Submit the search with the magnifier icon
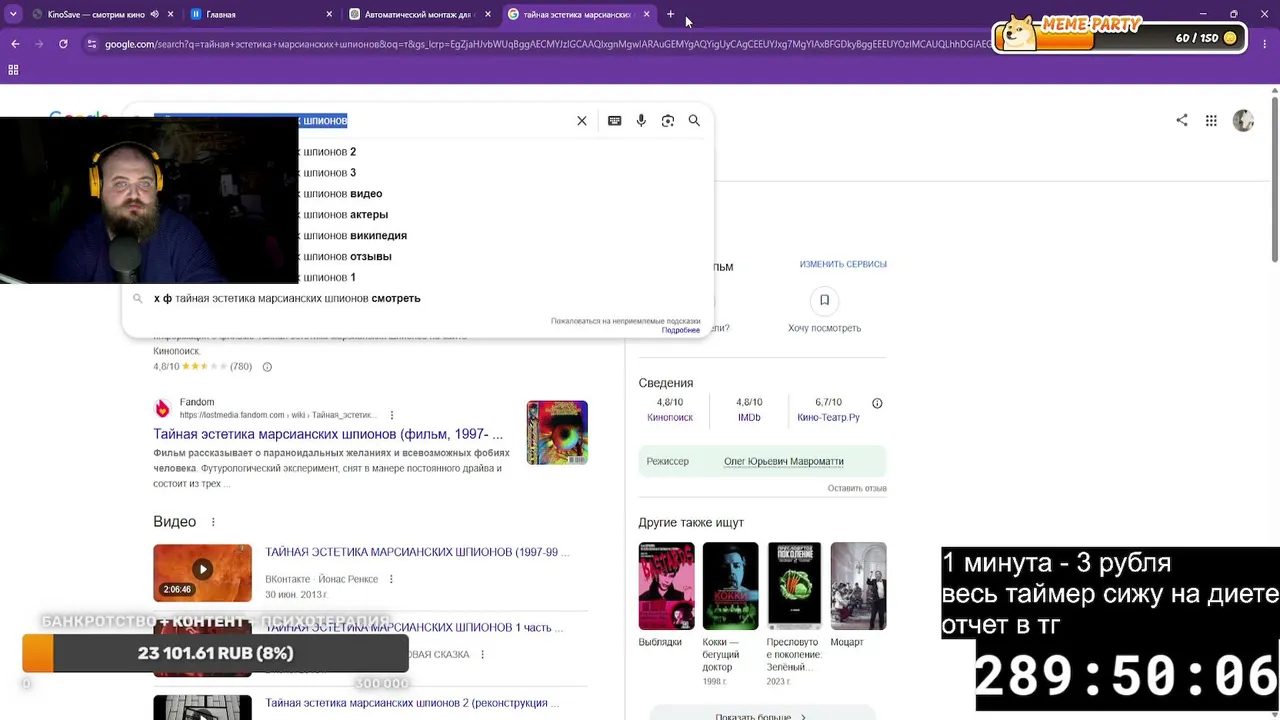This screenshot has height=720, width=1280. pos(694,121)
